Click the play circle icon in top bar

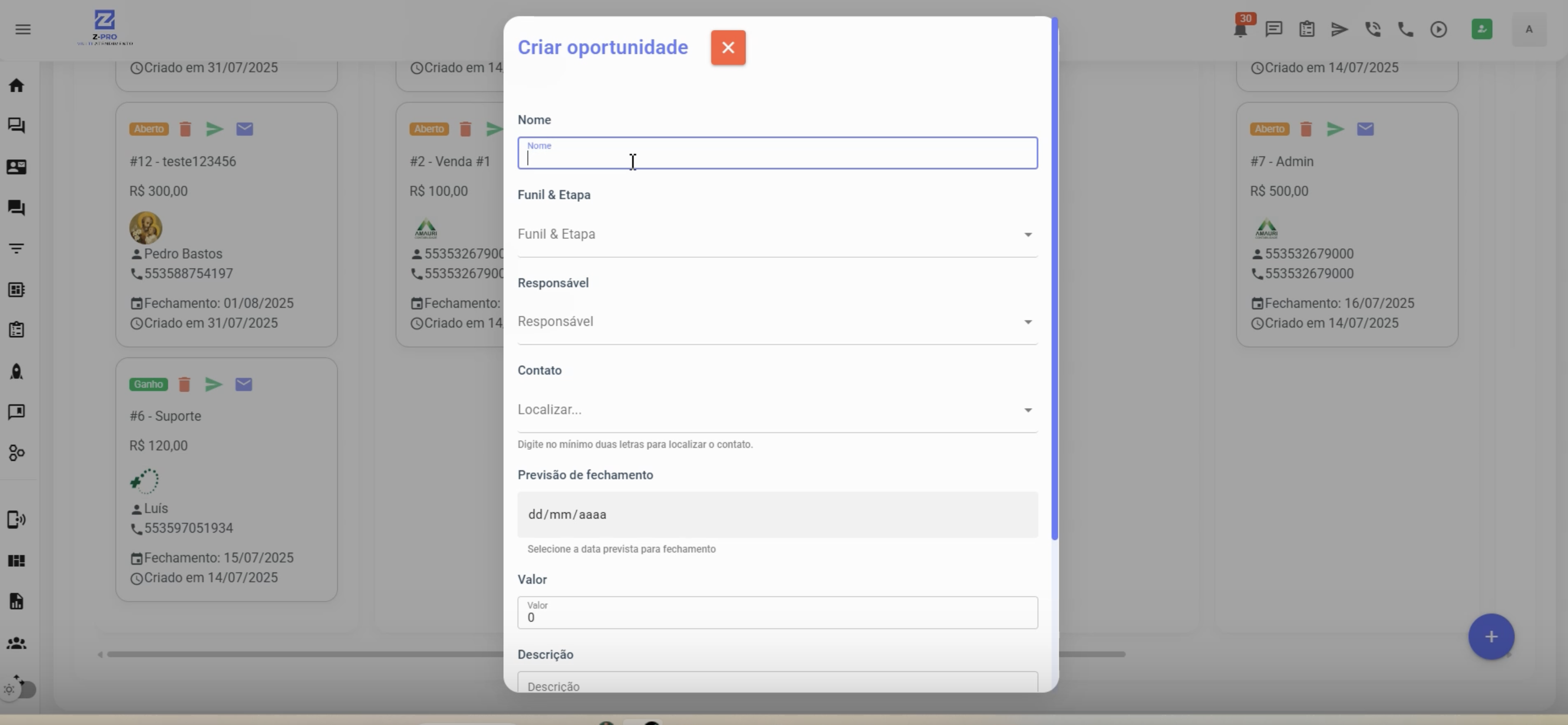(x=1438, y=29)
